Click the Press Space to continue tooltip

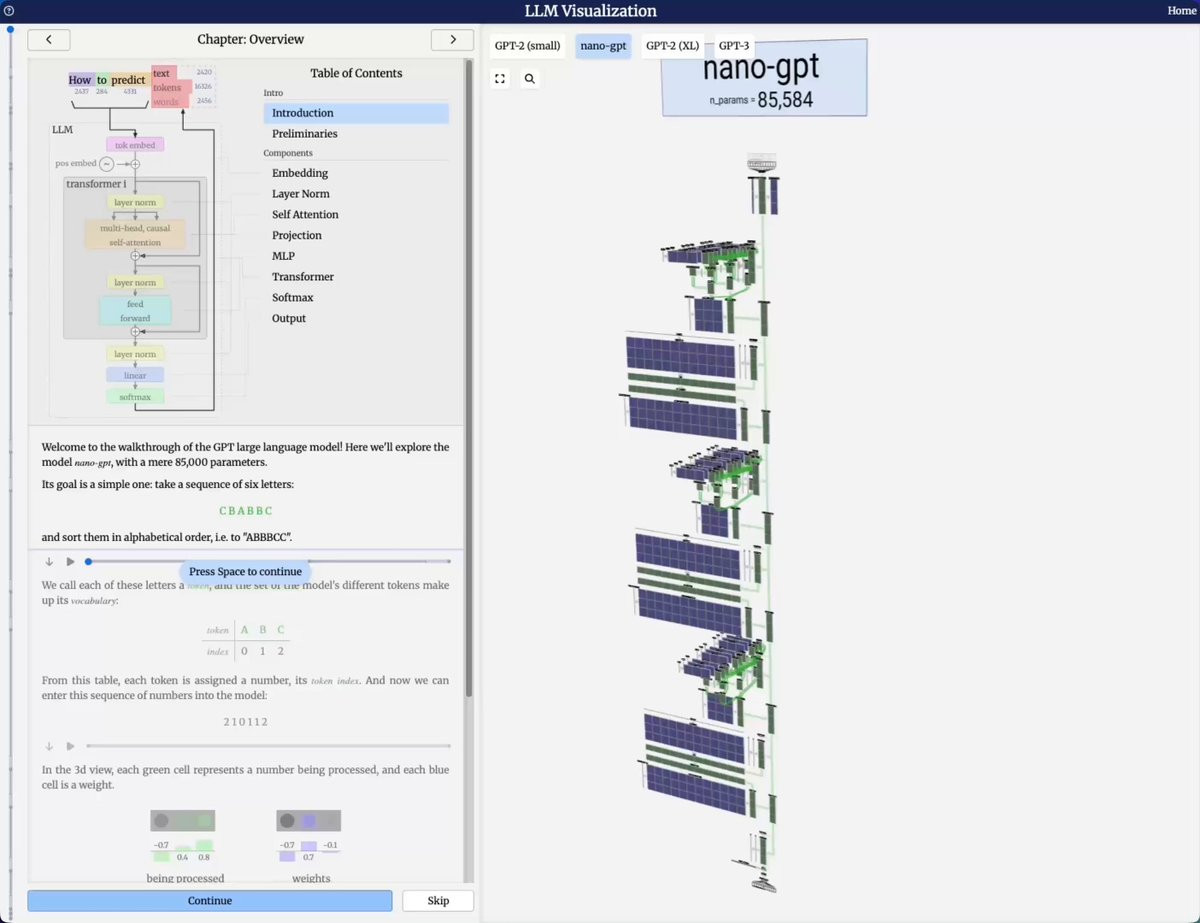coord(245,572)
